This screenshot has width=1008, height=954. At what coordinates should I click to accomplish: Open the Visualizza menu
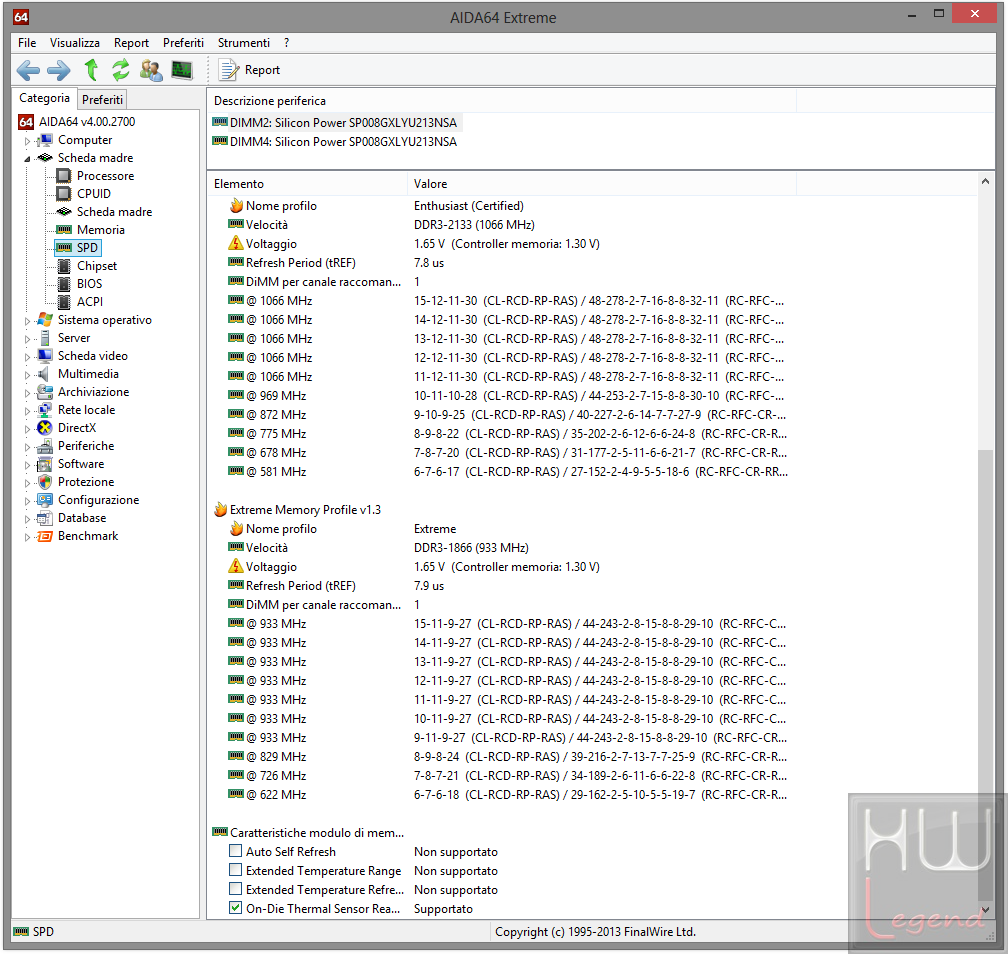(75, 42)
